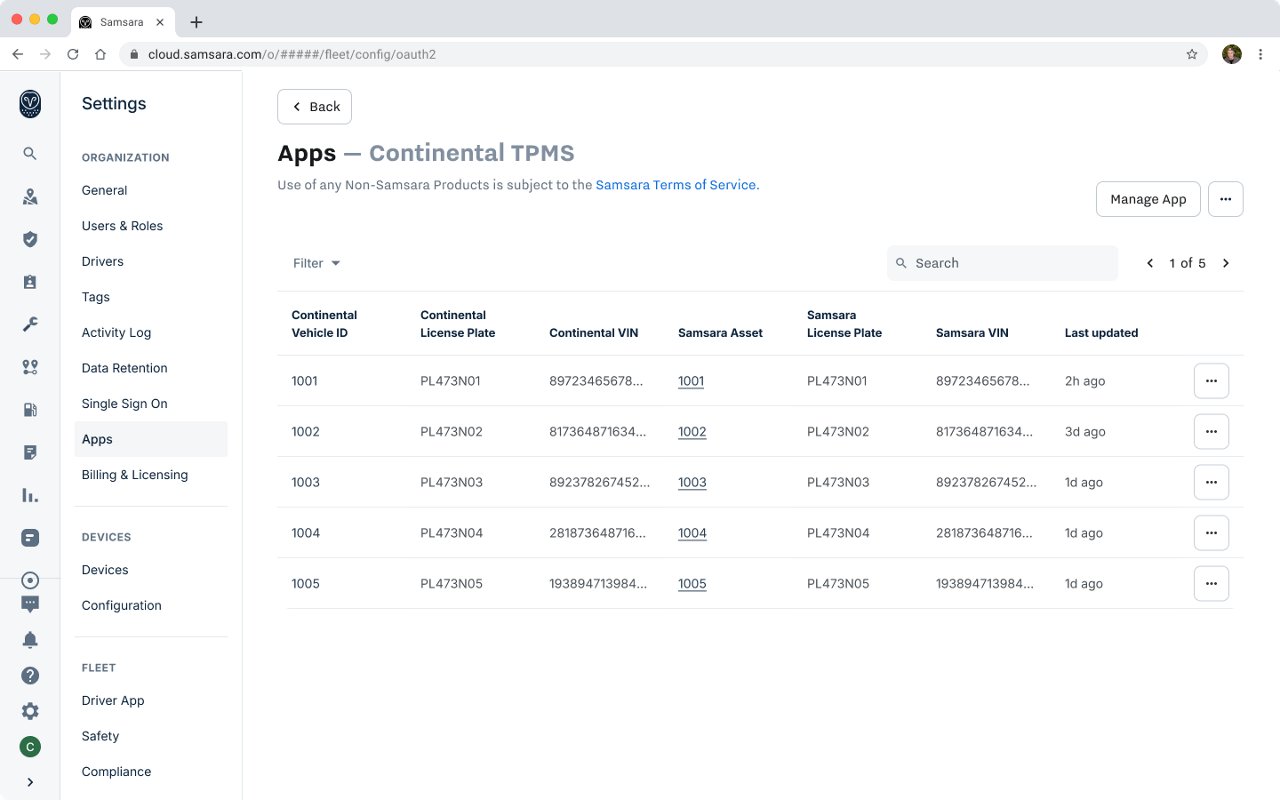The height and width of the screenshot is (800, 1280).
Task: Open Samsara Asset link 1001
Action: click(x=691, y=381)
